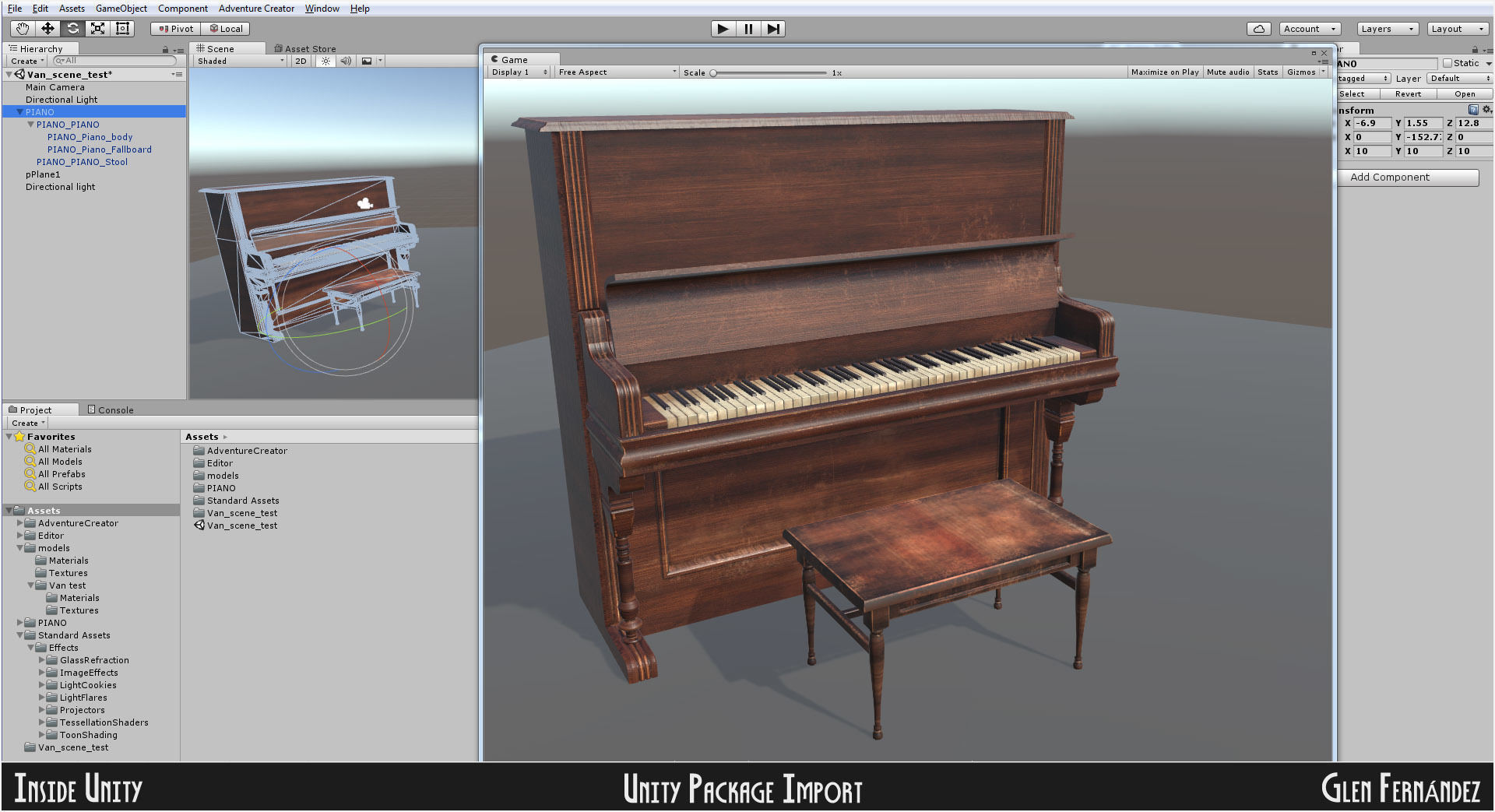Image resolution: width=1495 pixels, height=812 pixels.
Task: Toggle 2D scene view mode
Action: tap(301, 61)
